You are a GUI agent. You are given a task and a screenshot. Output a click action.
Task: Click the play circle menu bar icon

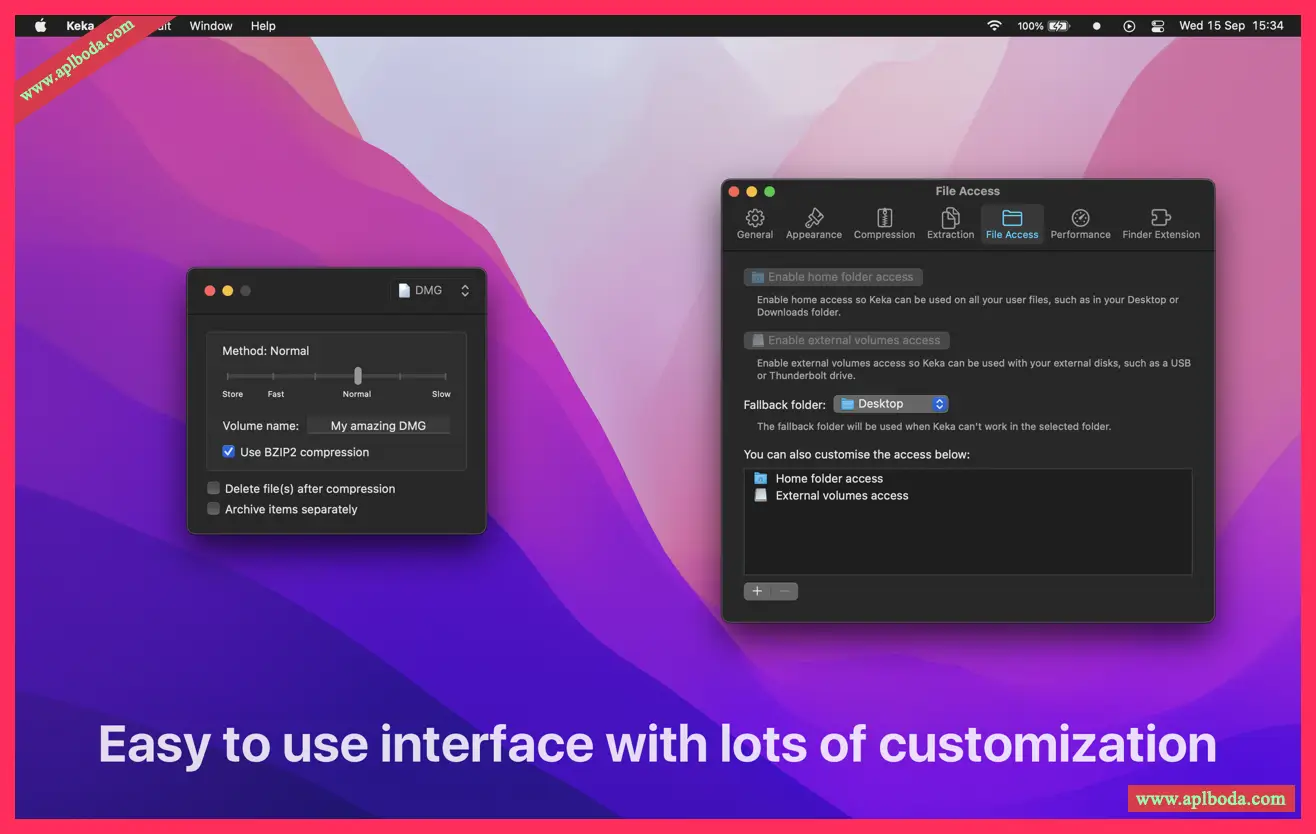(1129, 26)
